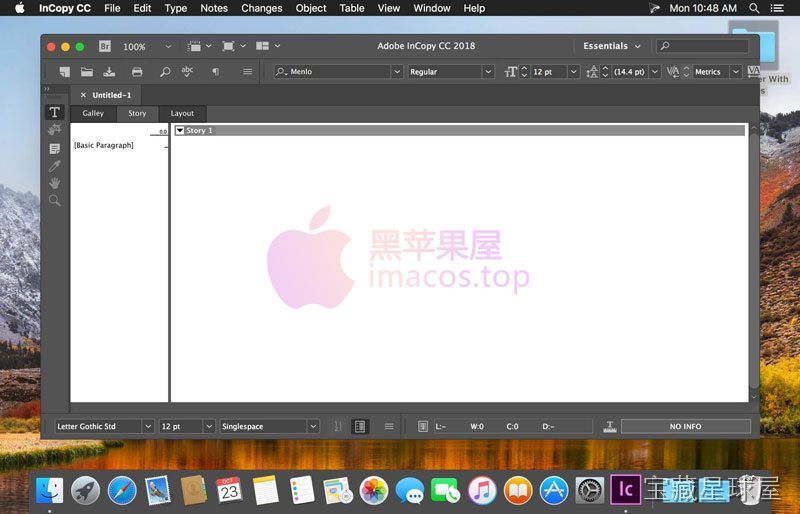800x514 pixels.
Task: Toggle paragraph styles column icon
Action: (360, 426)
